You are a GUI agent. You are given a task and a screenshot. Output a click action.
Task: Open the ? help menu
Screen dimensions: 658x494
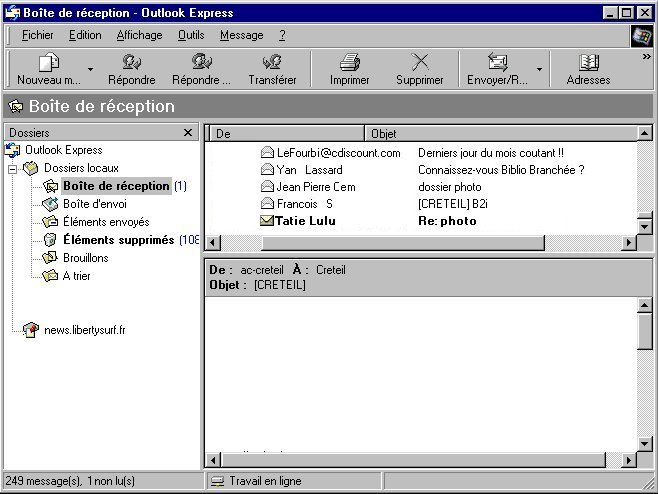282,35
